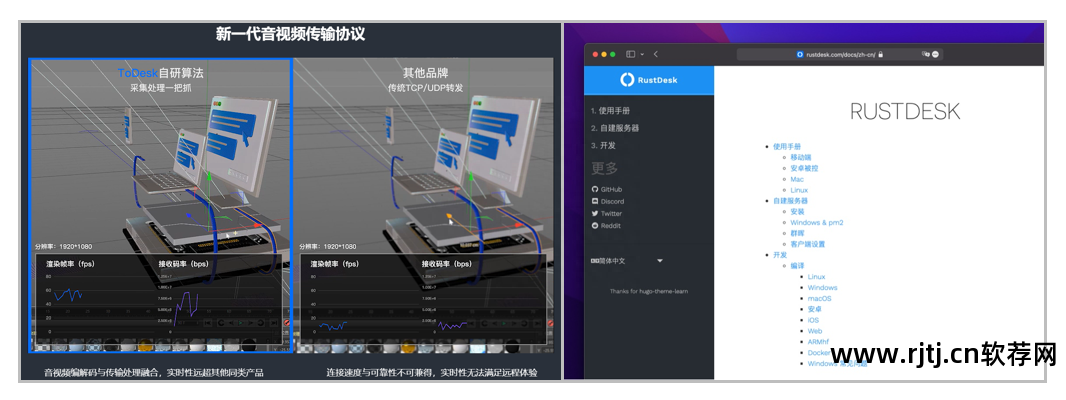Open the 移动端 link

tap(801, 157)
